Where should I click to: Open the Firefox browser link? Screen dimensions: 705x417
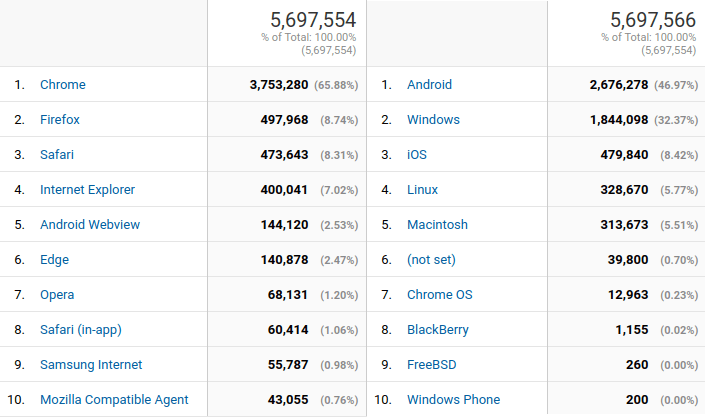tap(60, 120)
